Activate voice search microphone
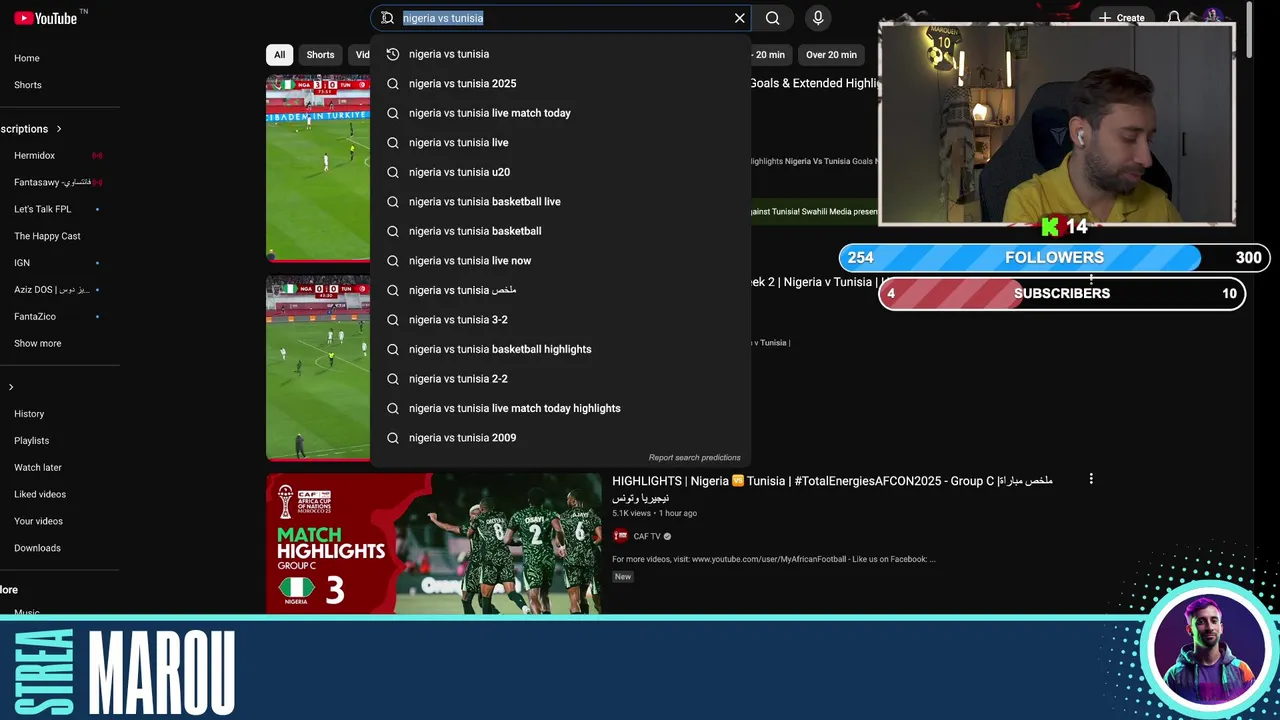The height and width of the screenshot is (720, 1280). coord(818,18)
